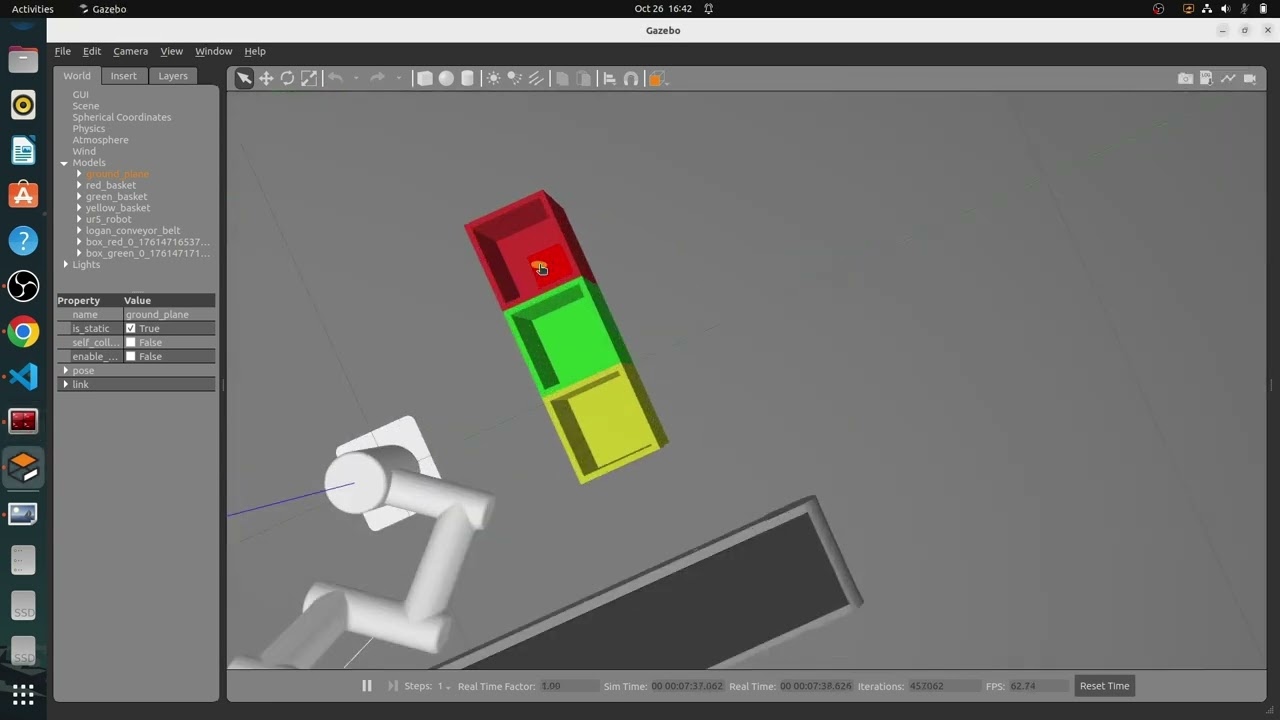This screenshot has width=1280, height=720.
Task: Insert a cylinder shape from toolbar
Action: tap(467, 79)
